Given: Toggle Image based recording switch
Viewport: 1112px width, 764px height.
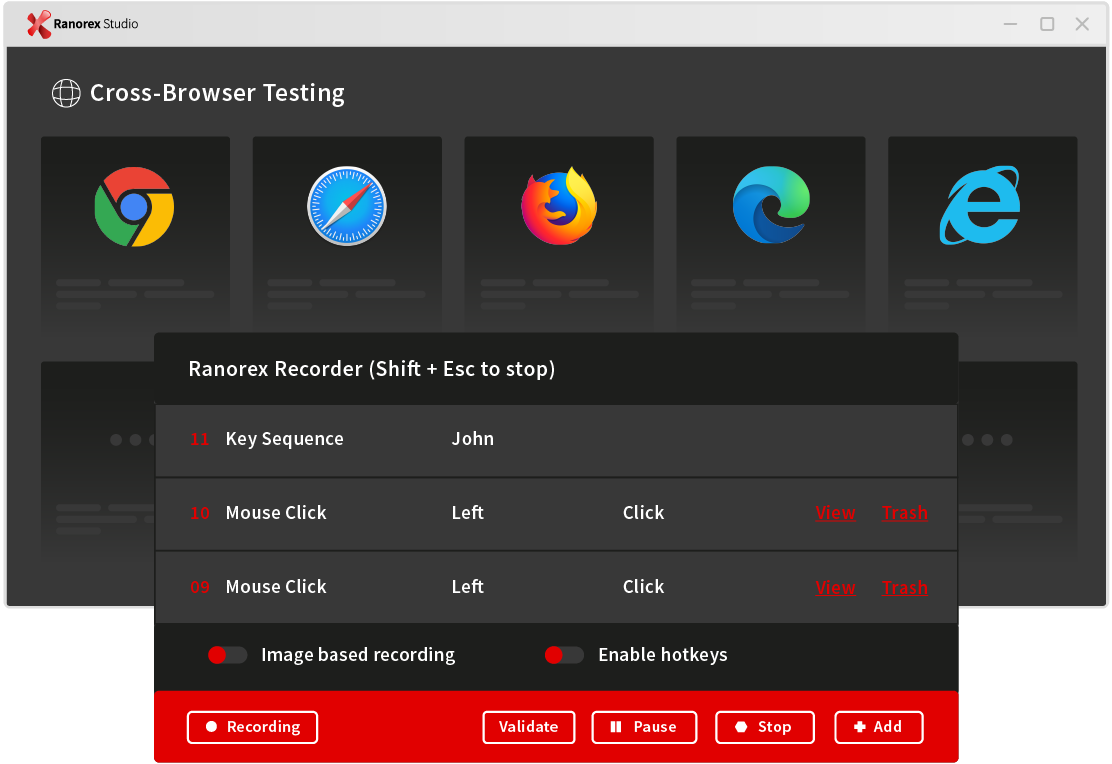Looking at the screenshot, I should (228, 655).
